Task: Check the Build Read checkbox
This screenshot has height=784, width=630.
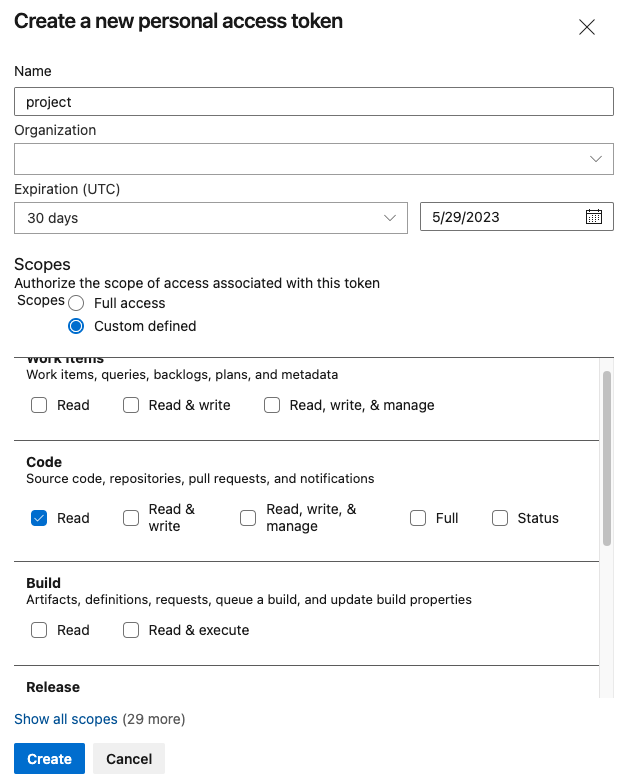Action: (39, 630)
